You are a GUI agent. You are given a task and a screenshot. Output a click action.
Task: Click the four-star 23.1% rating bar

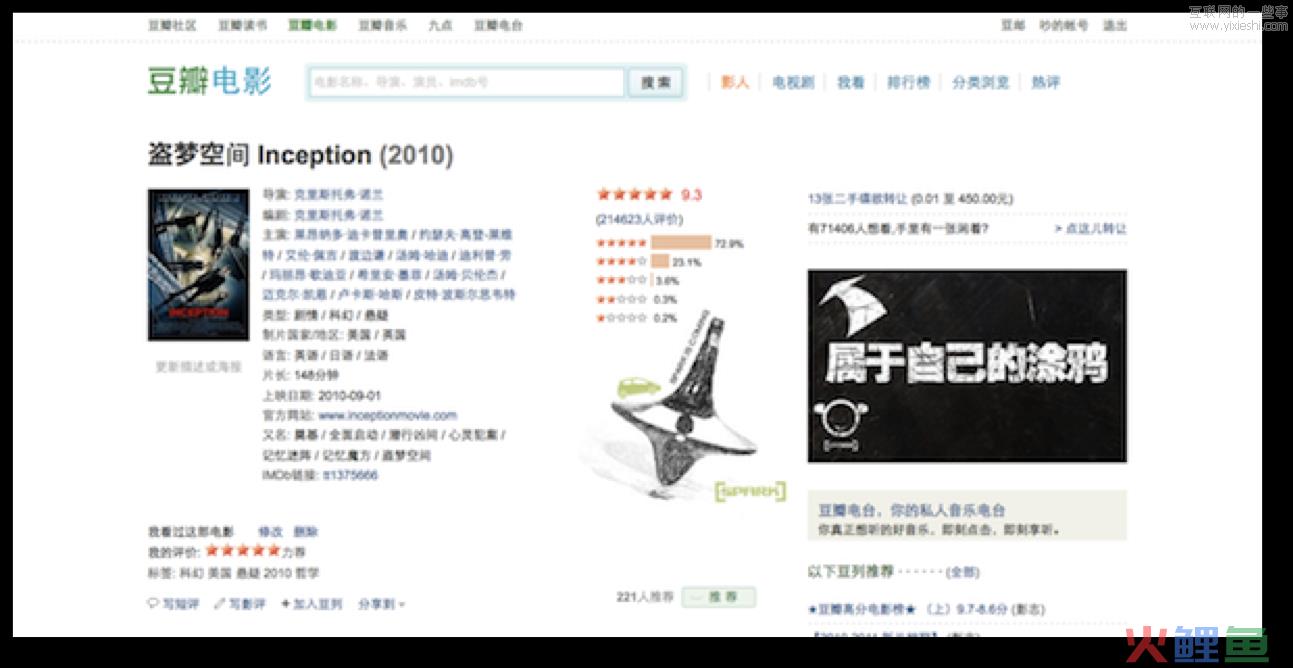click(660, 262)
